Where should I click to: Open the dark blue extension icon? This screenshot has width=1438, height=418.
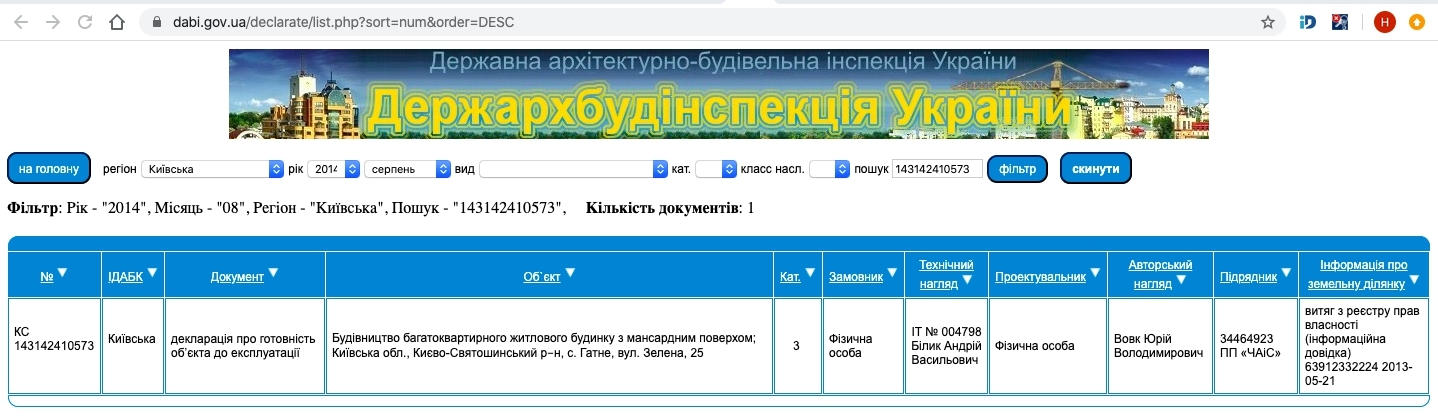(1340, 21)
